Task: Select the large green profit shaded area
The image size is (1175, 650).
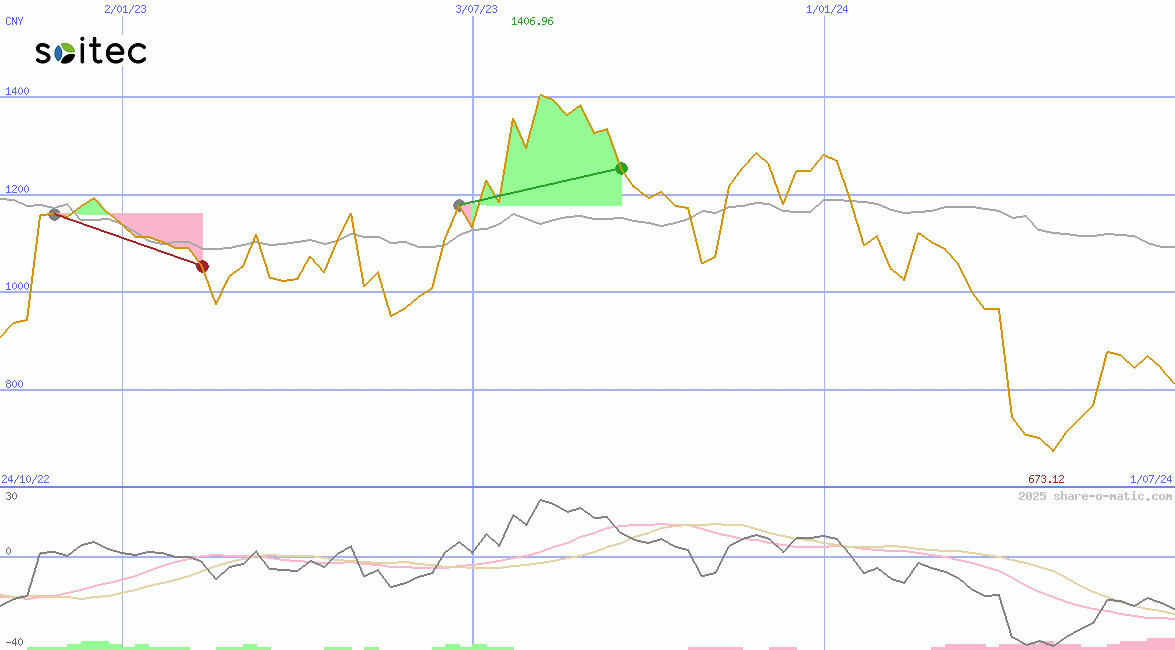Action: (x=560, y=160)
